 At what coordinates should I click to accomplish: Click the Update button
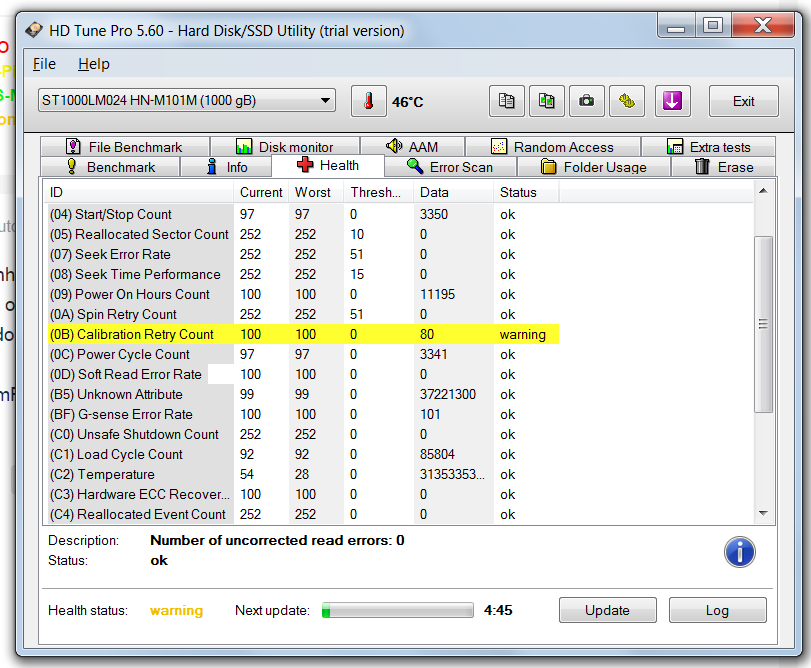[608, 610]
